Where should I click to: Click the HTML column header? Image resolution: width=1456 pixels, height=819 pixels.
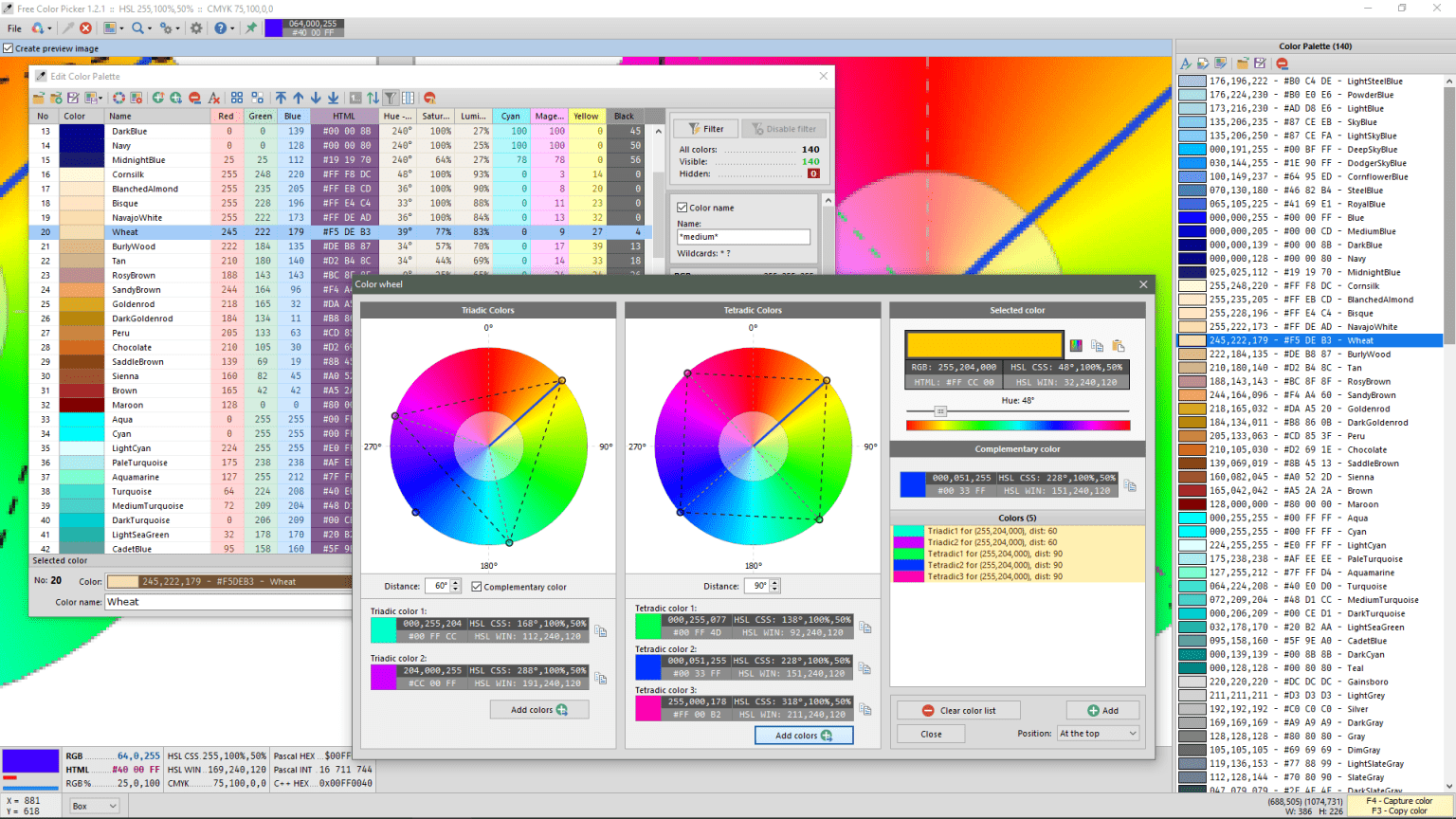344,117
